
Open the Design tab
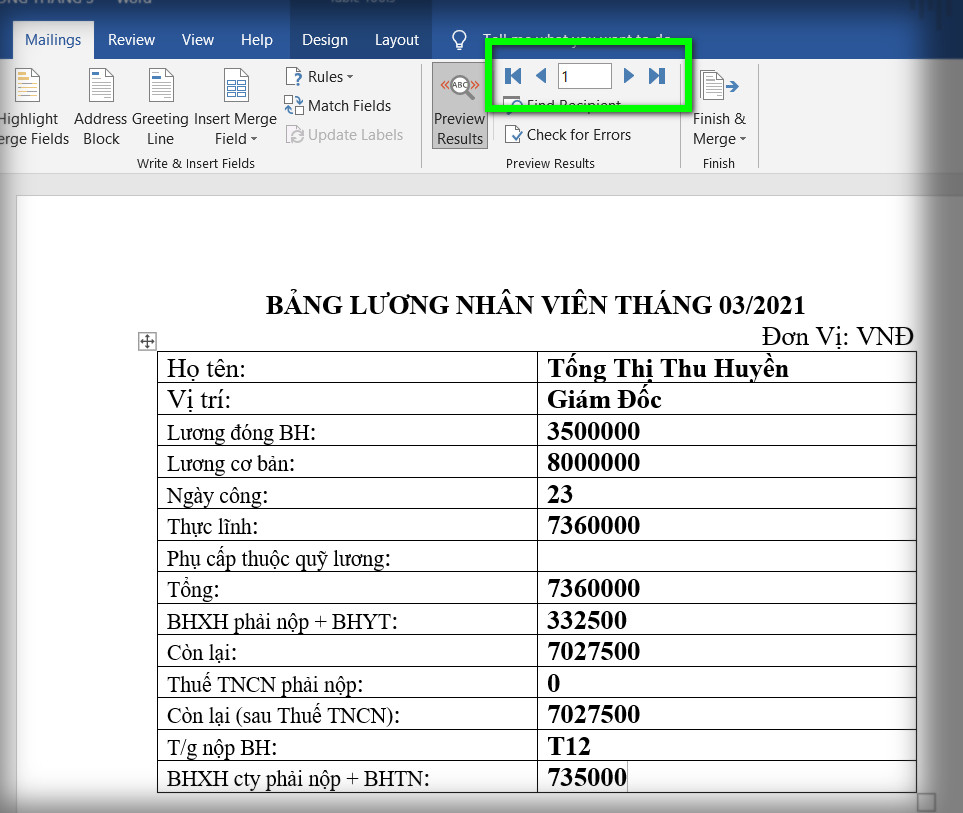pyautogui.click(x=325, y=40)
